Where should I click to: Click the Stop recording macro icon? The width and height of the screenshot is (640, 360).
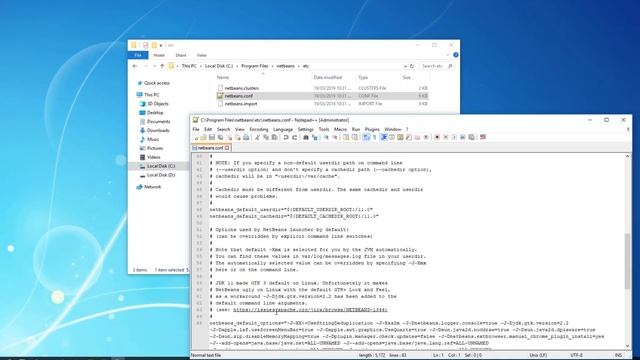click(x=445, y=138)
